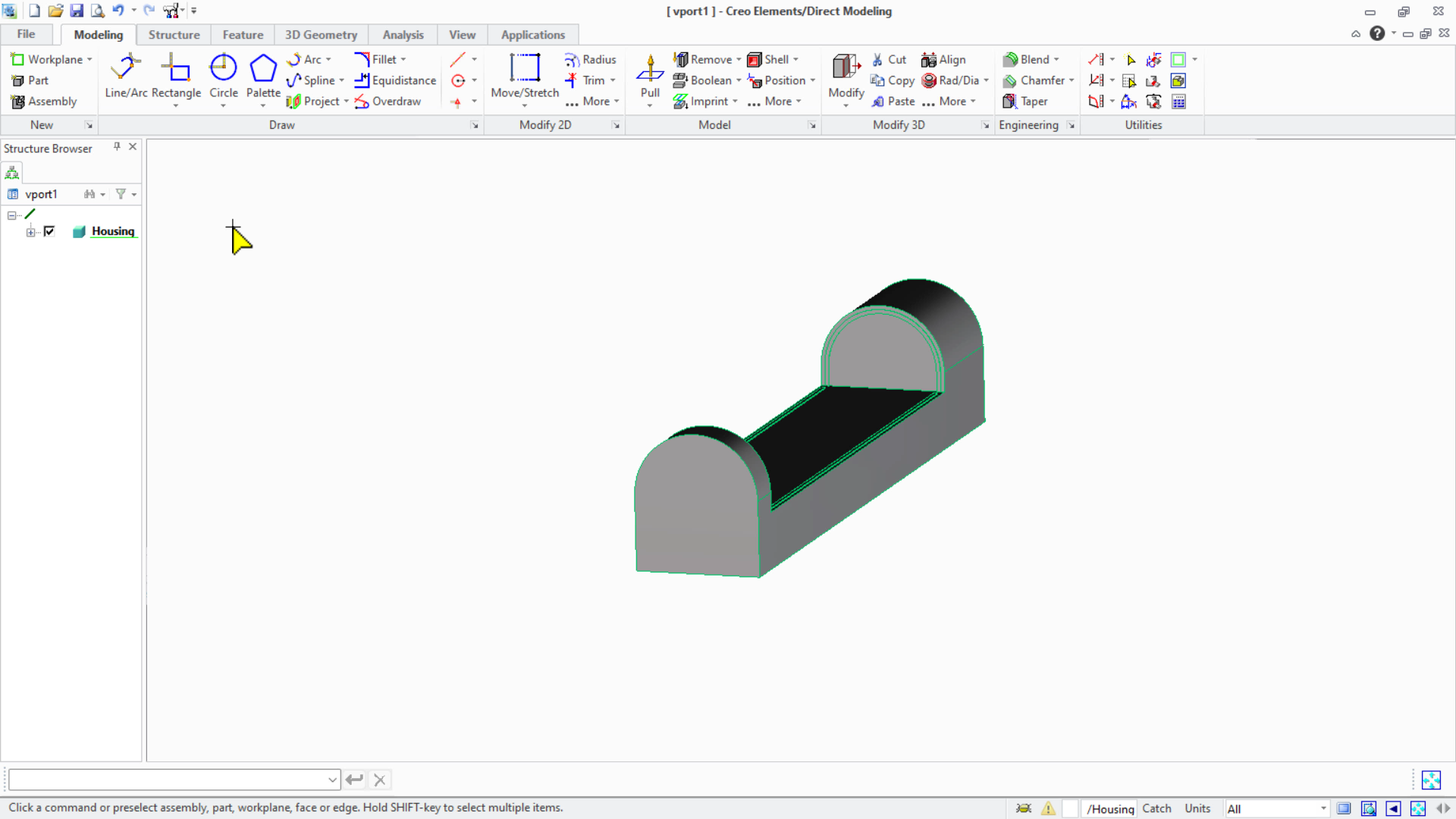Viewport: 1456px width, 819px height.
Task: Open the command input combo box dropdown
Action: (332, 780)
